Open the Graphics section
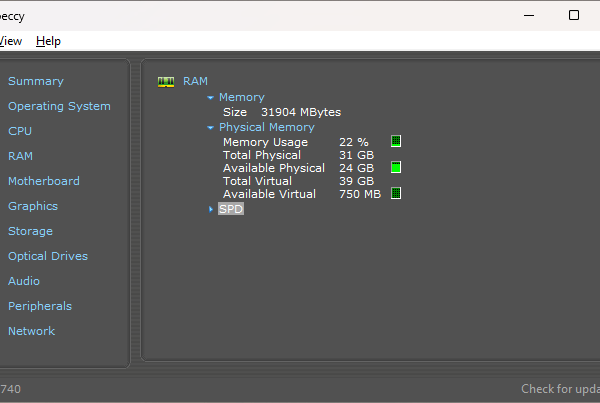The image size is (600, 403). [x=33, y=206]
